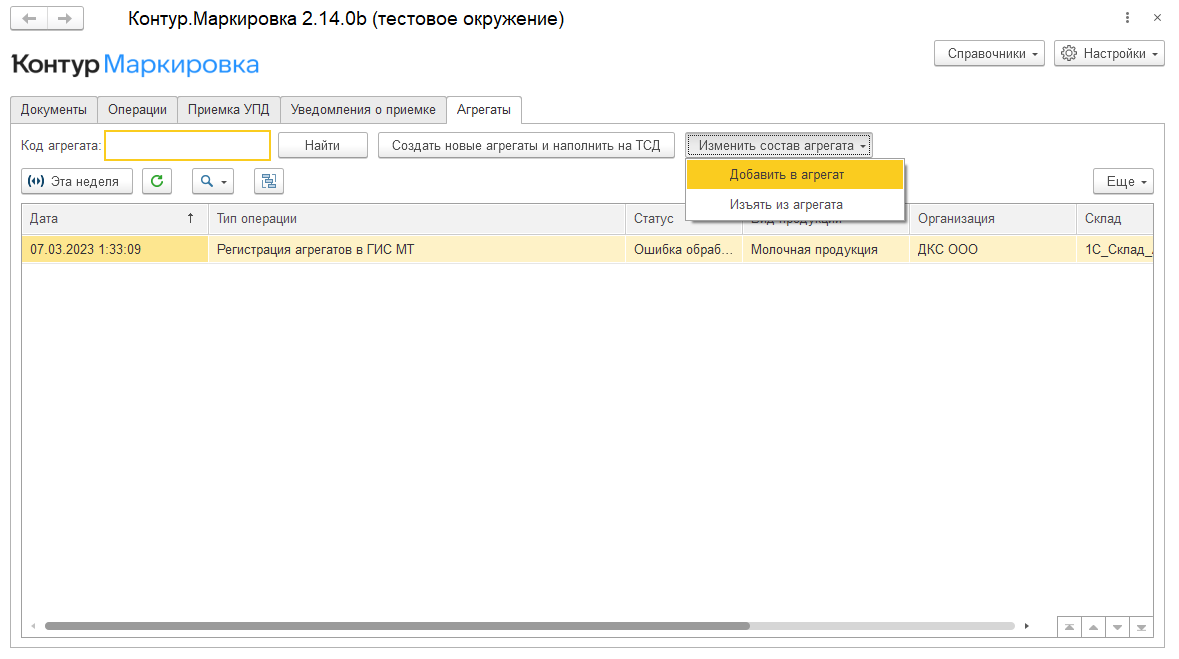Screen dimensions: 1179x659
Task: Click the horizontal scroll left arrow
Action: pyautogui.click(x=33, y=626)
